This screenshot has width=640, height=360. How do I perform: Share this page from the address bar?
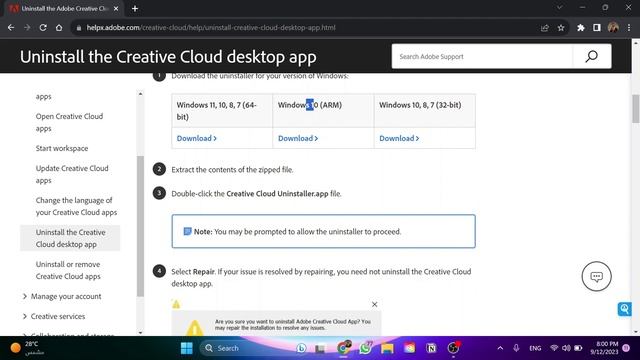click(x=545, y=28)
